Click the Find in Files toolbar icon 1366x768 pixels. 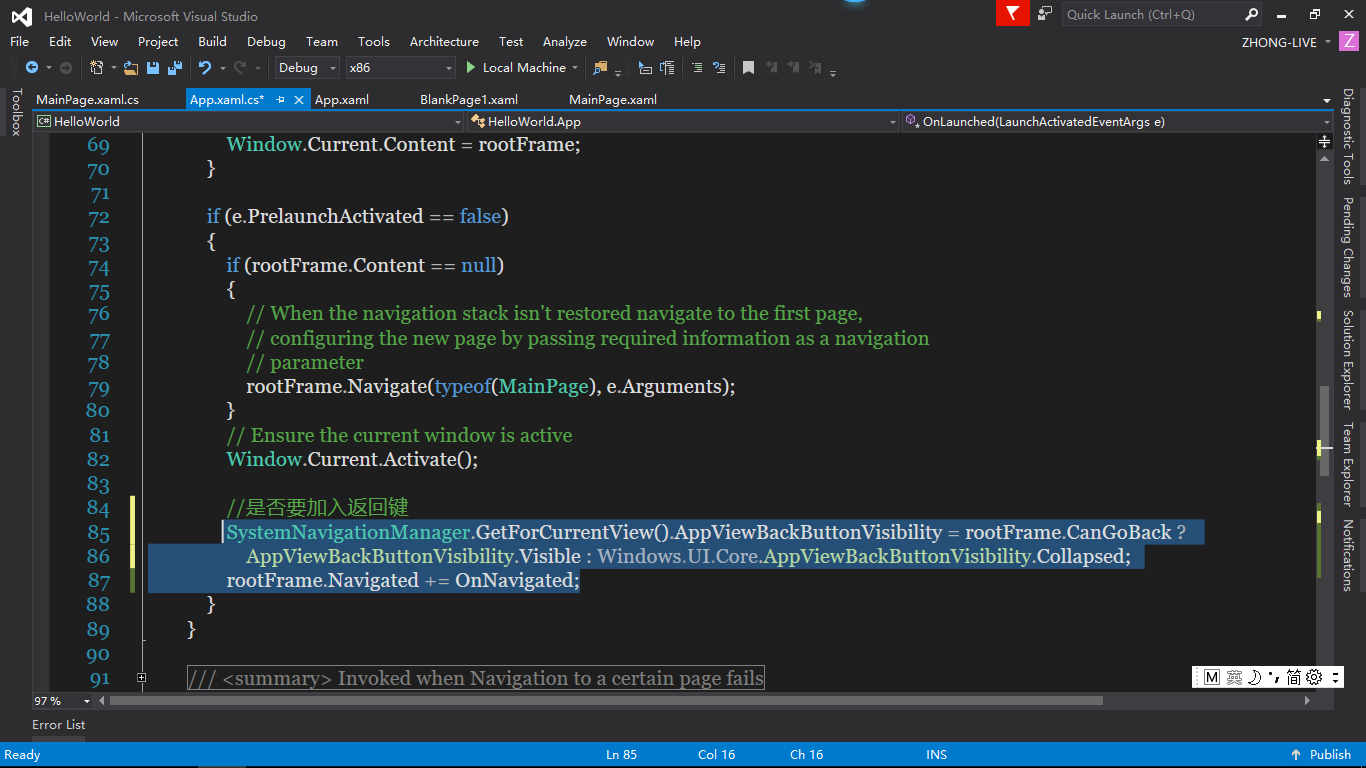[600, 68]
